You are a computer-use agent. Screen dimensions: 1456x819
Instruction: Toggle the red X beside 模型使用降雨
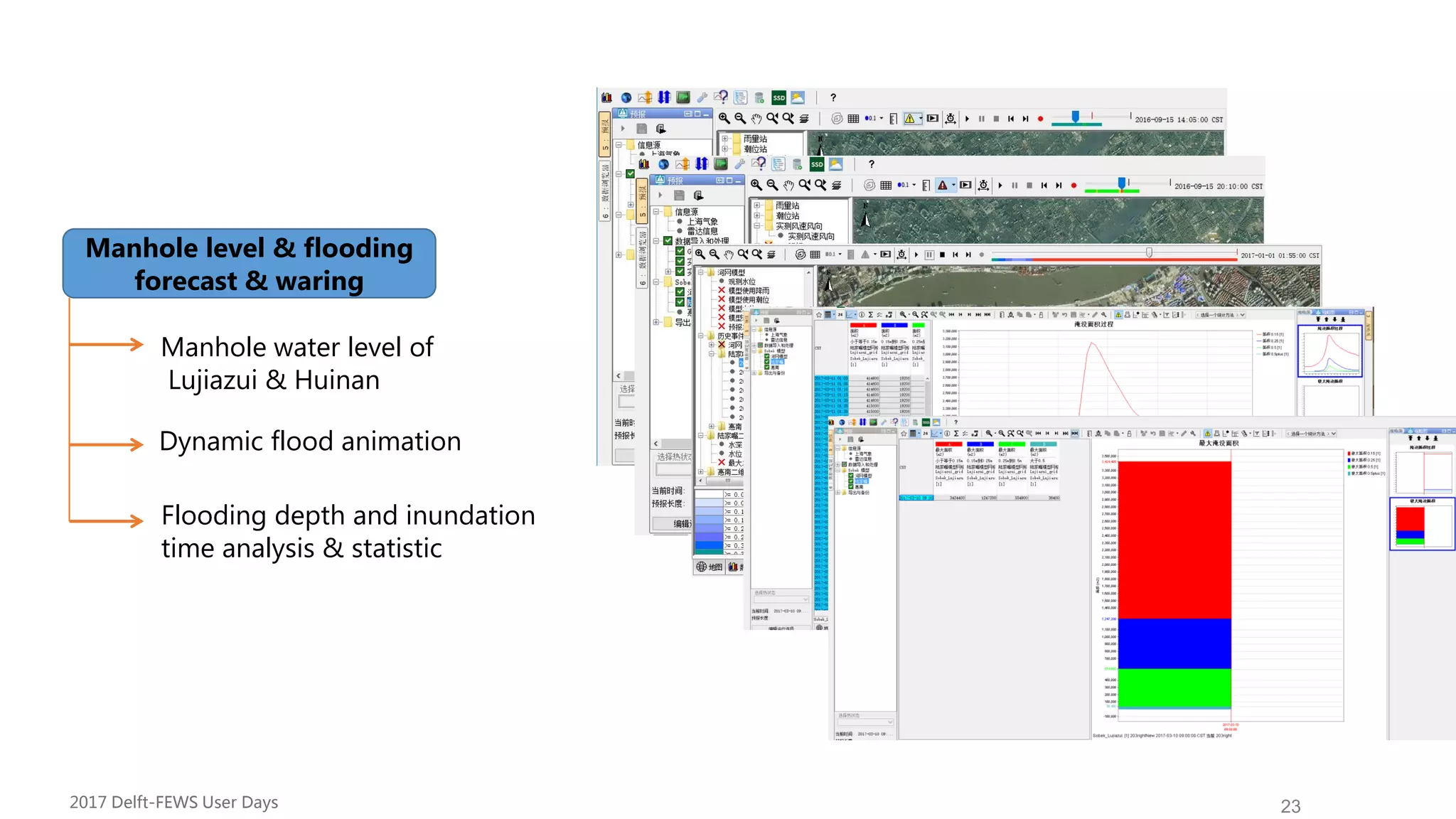[722, 291]
